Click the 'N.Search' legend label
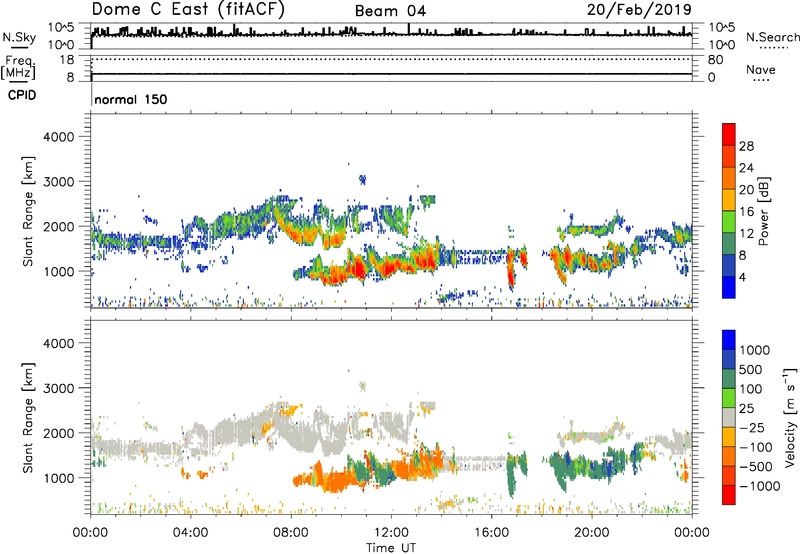Viewport: 800px width, 554px height. (x=772, y=37)
